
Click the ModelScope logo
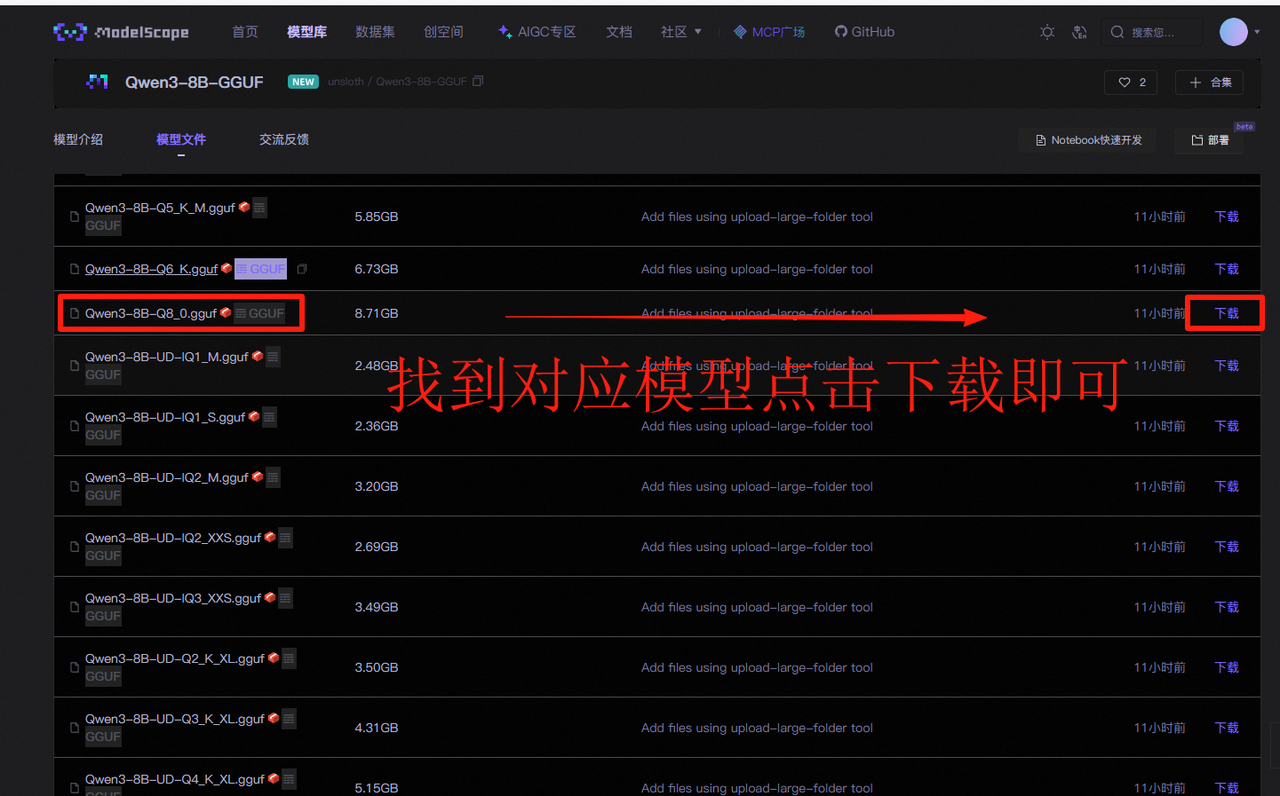[x=121, y=32]
